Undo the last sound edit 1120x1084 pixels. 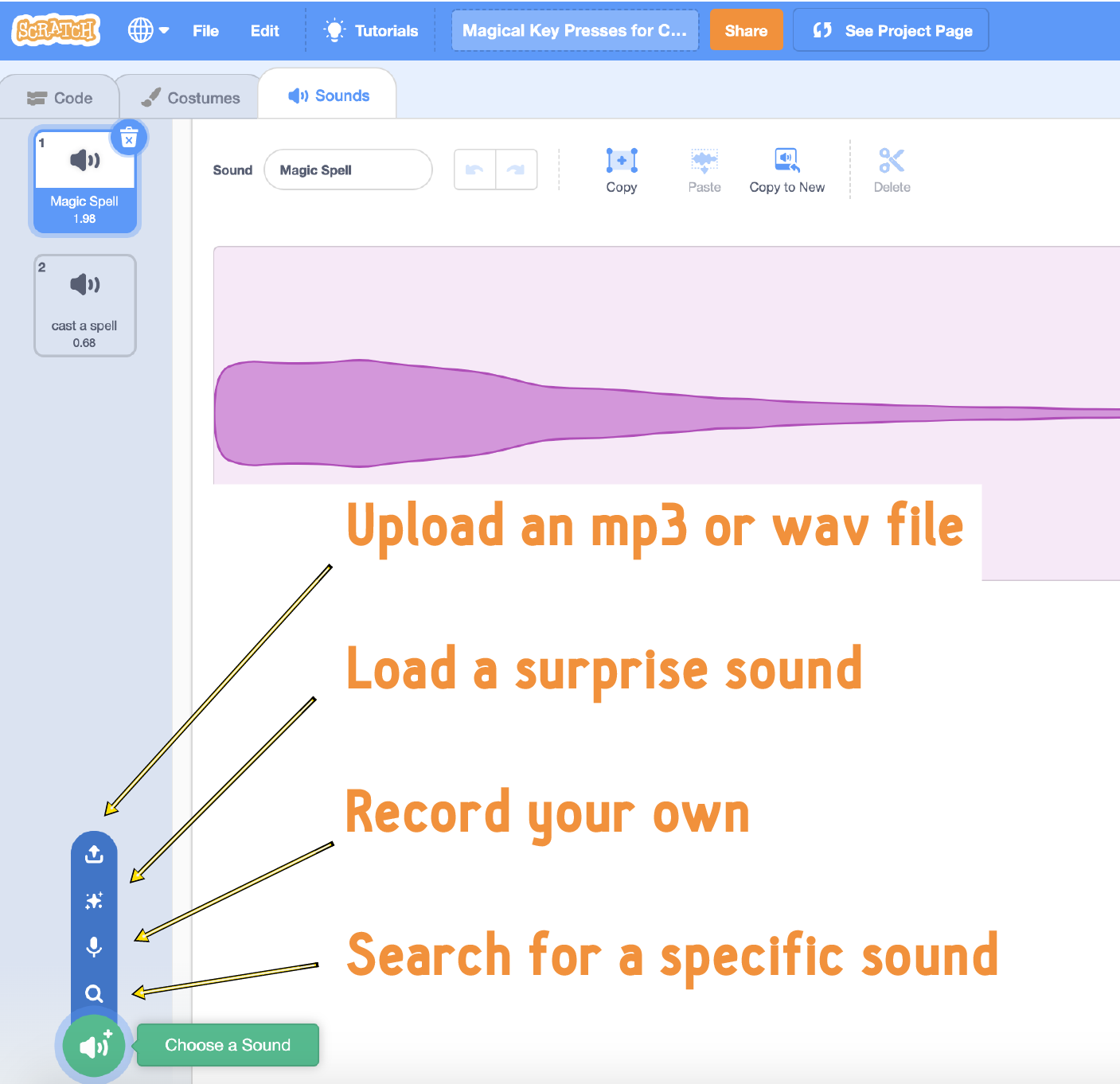pos(475,169)
